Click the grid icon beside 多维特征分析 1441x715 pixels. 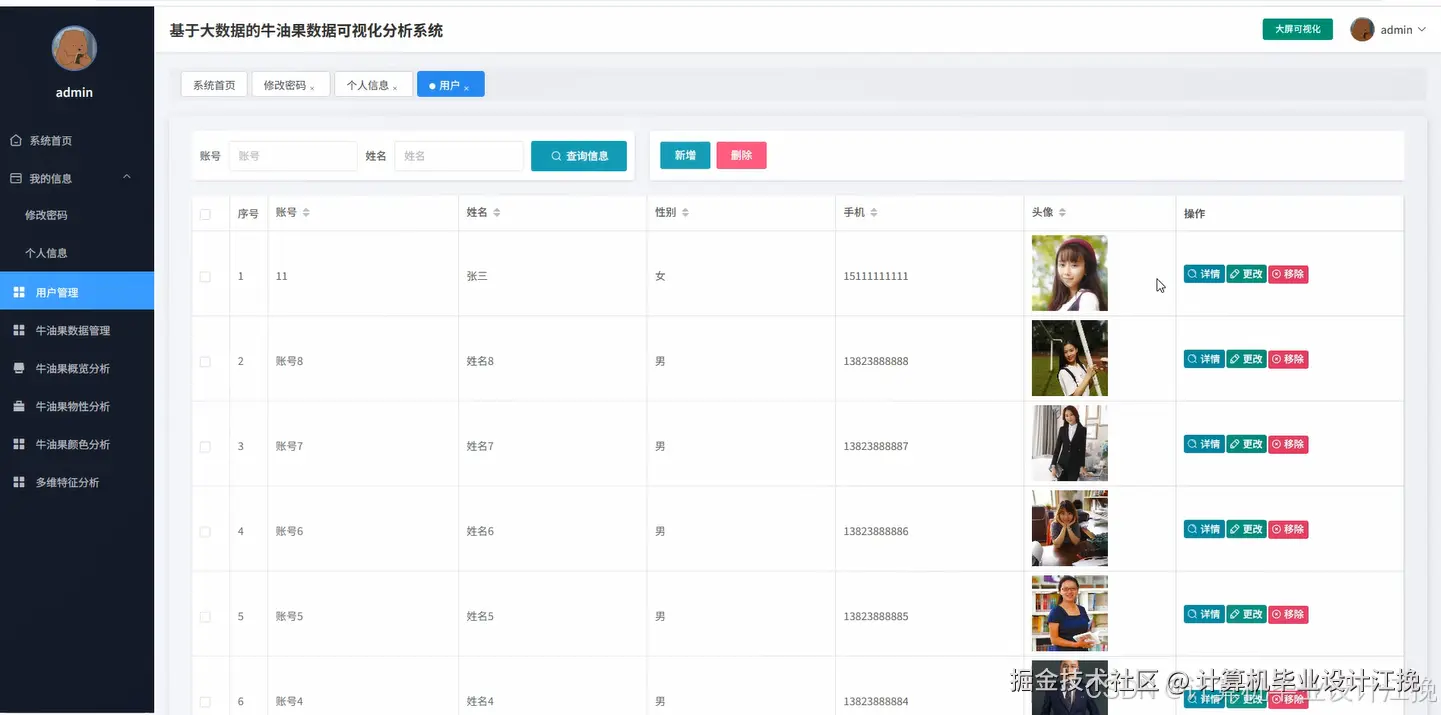(19, 483)
